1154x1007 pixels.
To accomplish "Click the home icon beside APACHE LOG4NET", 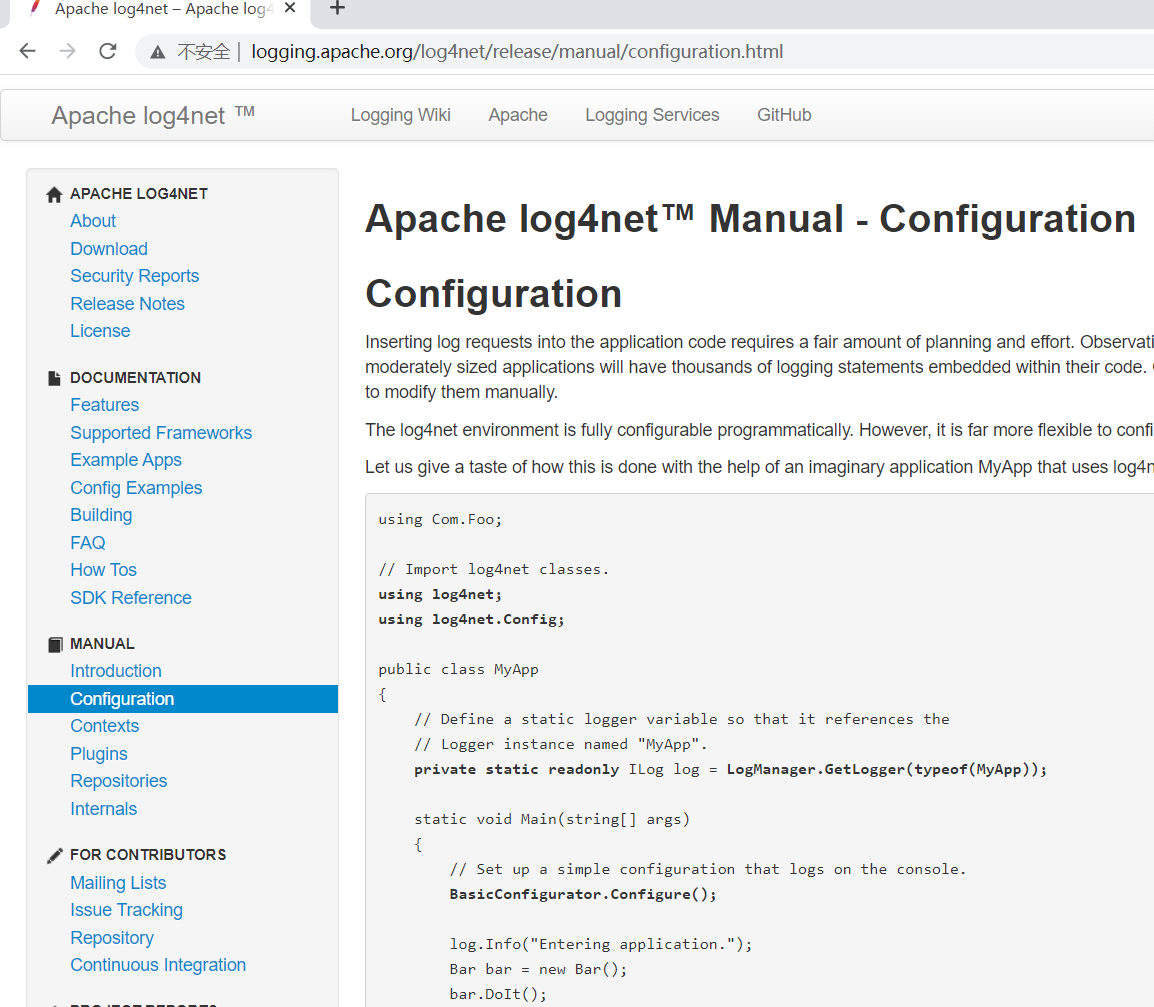I will [54, 194].
